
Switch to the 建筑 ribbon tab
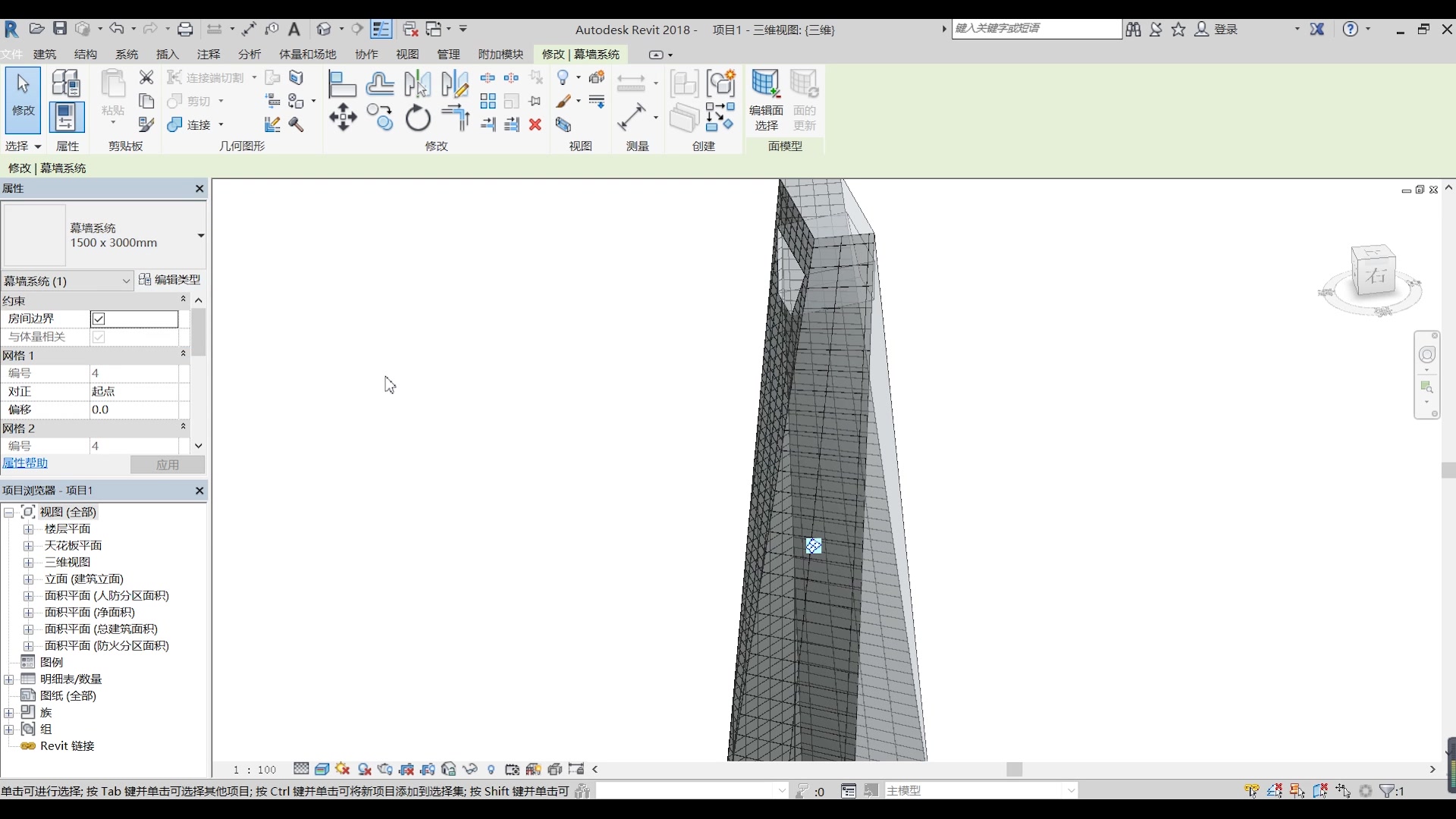pos(43,54)
